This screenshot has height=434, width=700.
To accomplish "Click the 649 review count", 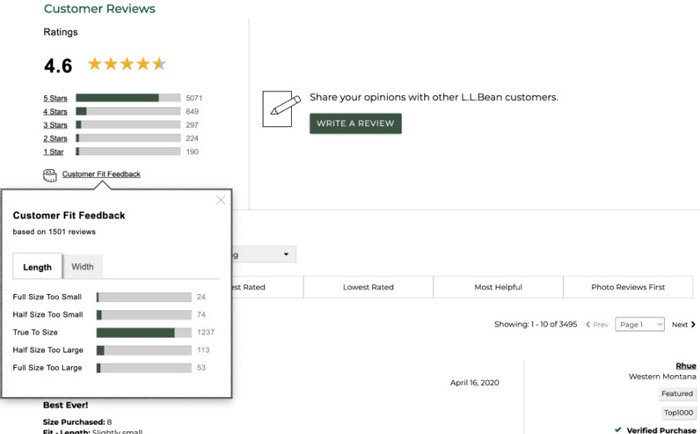I will (x=192, y=112).
